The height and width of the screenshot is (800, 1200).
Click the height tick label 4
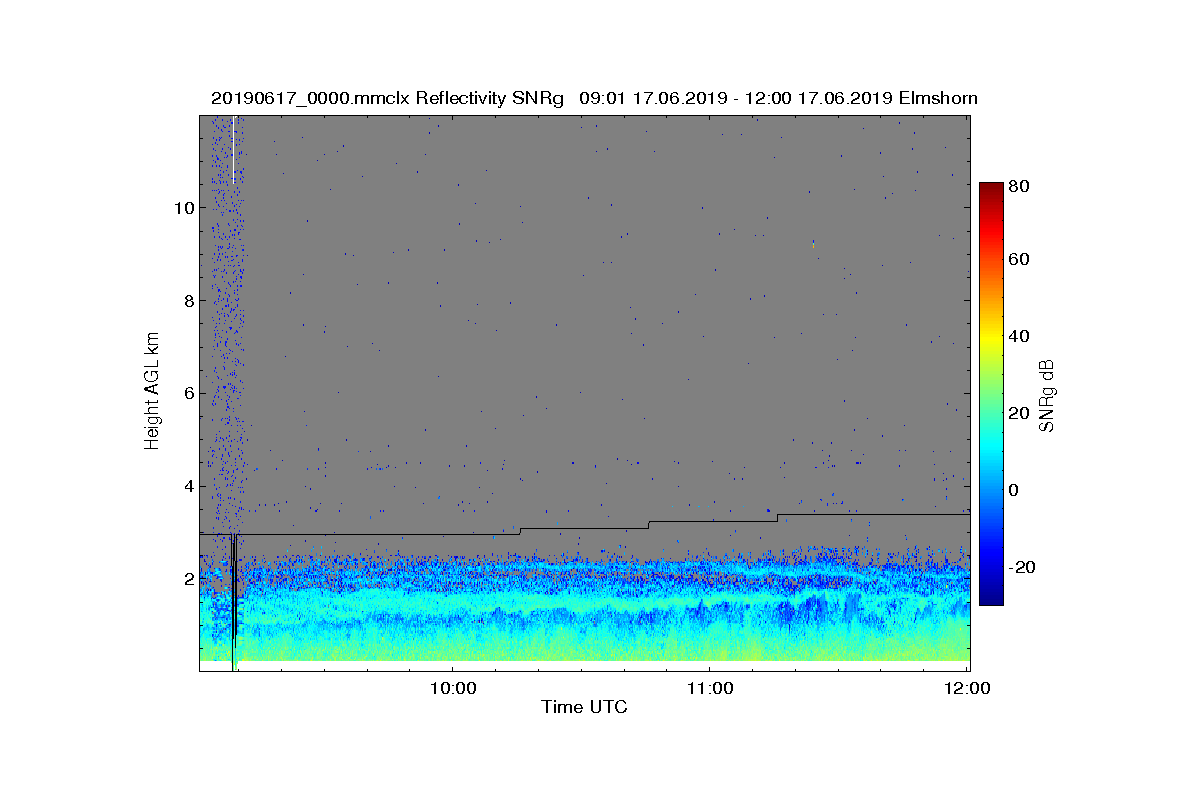point(188,487)
